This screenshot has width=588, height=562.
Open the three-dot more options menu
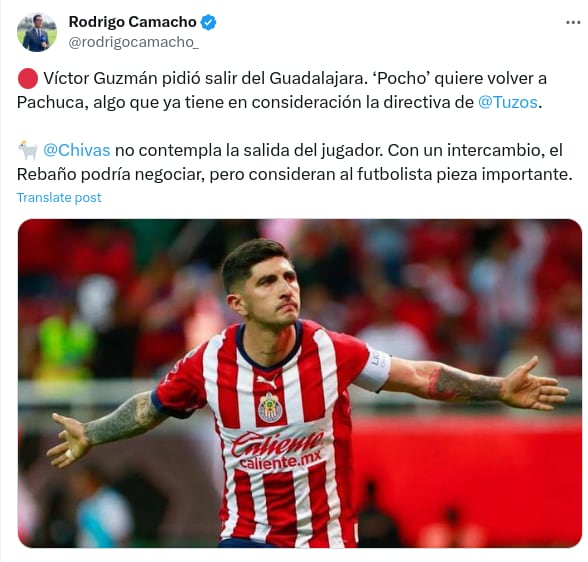click(573, 23)
